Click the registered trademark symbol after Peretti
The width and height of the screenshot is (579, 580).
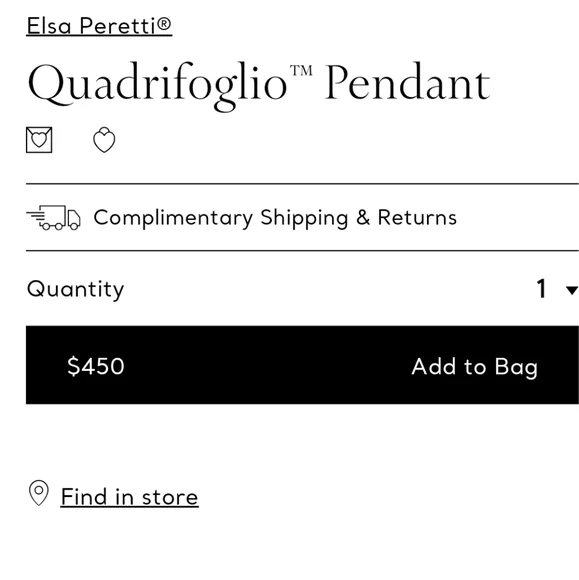(x=164, y=24)
